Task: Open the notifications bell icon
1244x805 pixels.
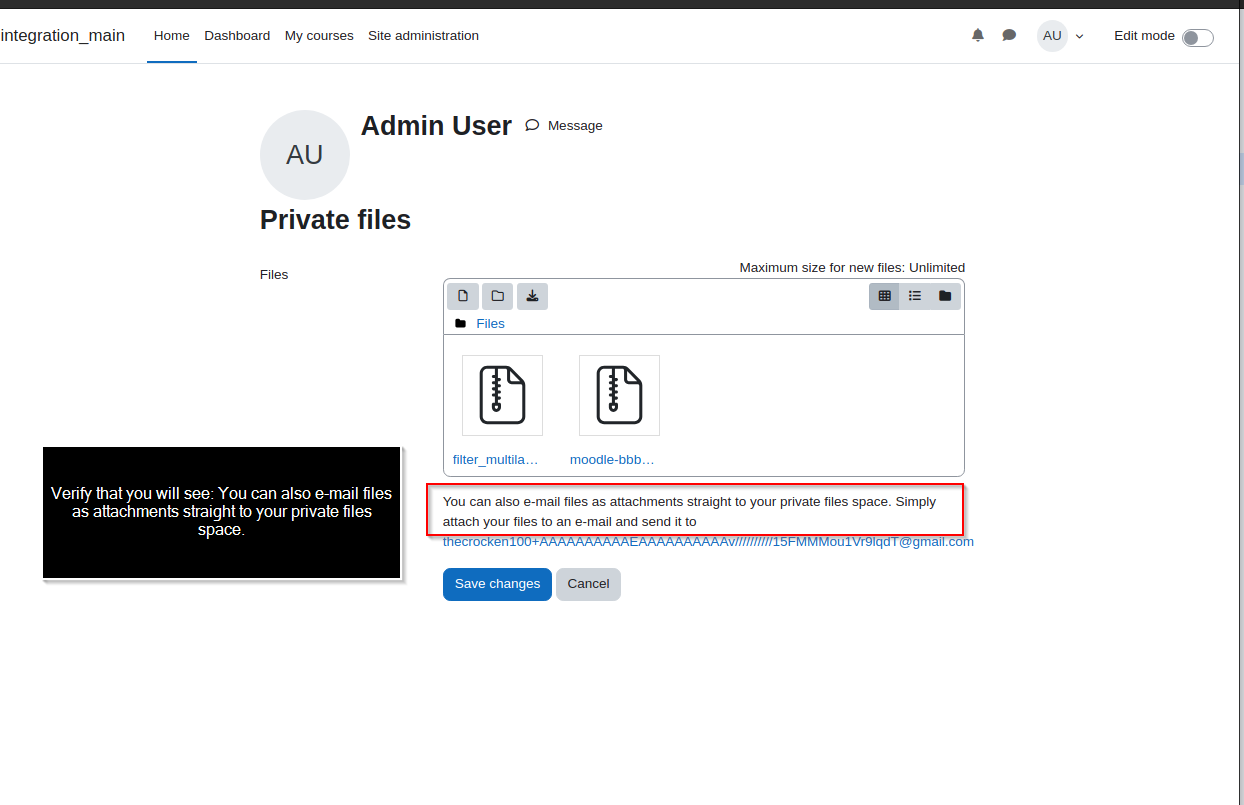Action: pos(978,35)
